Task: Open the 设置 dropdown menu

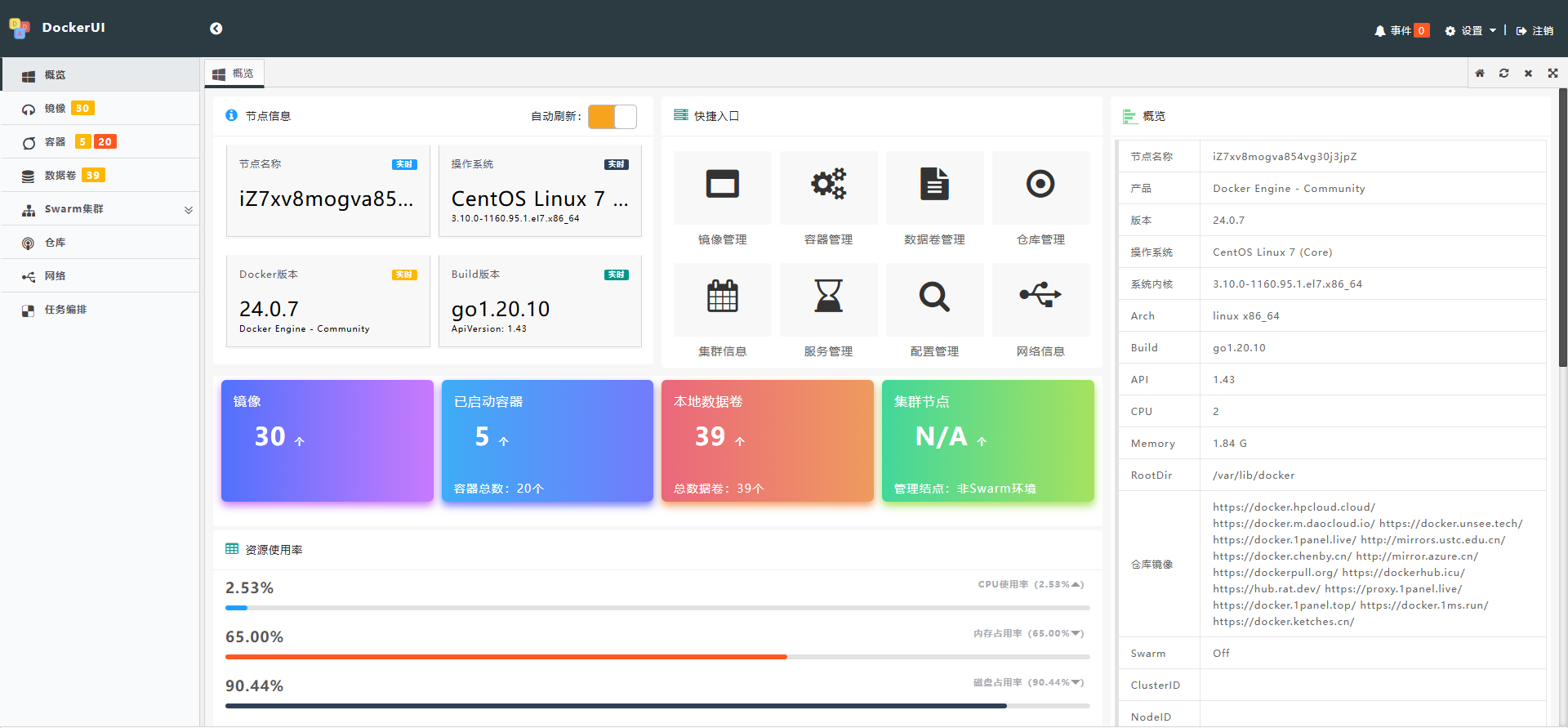Action: [1471, 31]
